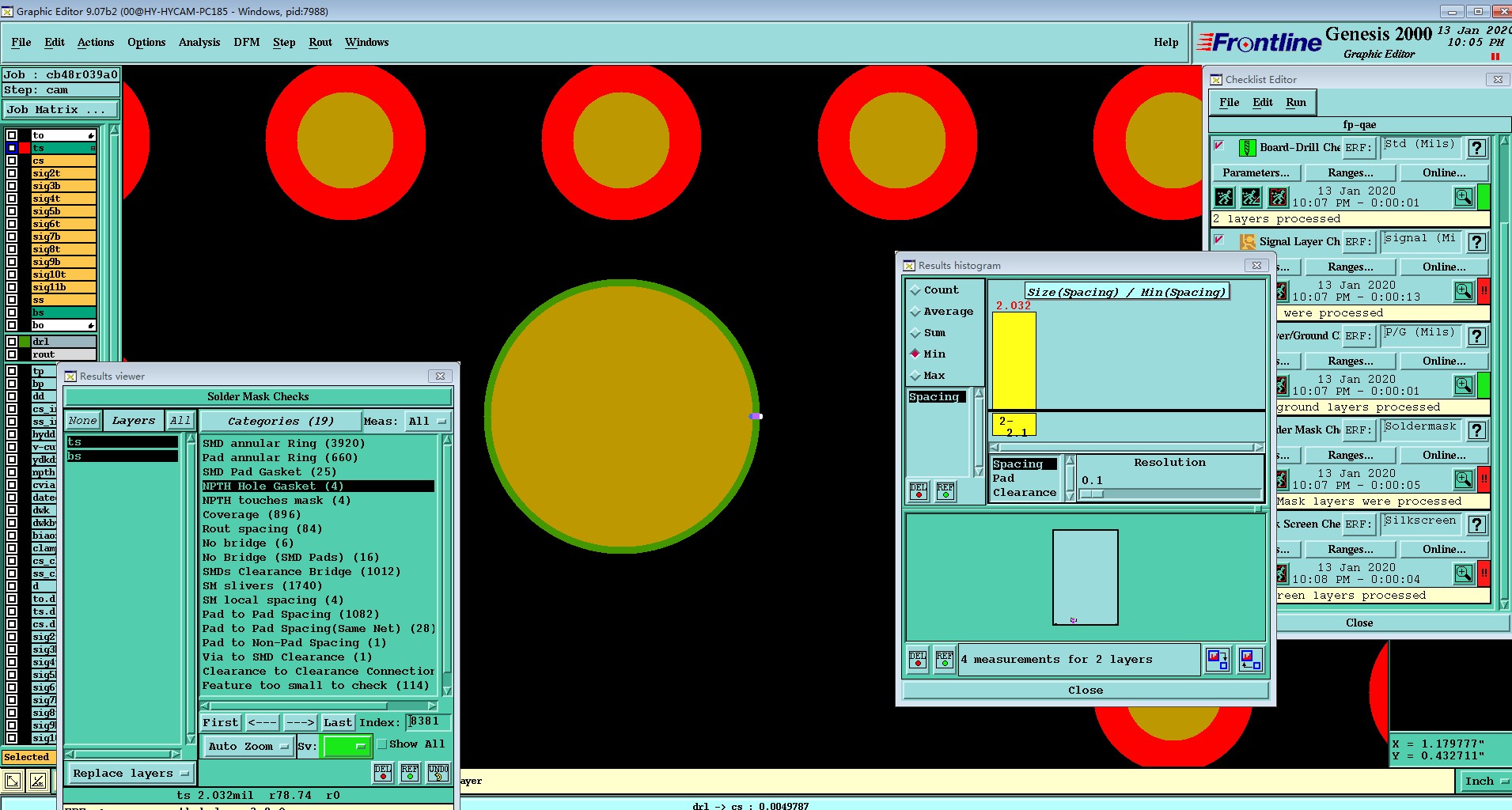Click Close button in Results histogram
Image resolution: width=1512 pixels, height=810 pixels.
(1086, 690)
